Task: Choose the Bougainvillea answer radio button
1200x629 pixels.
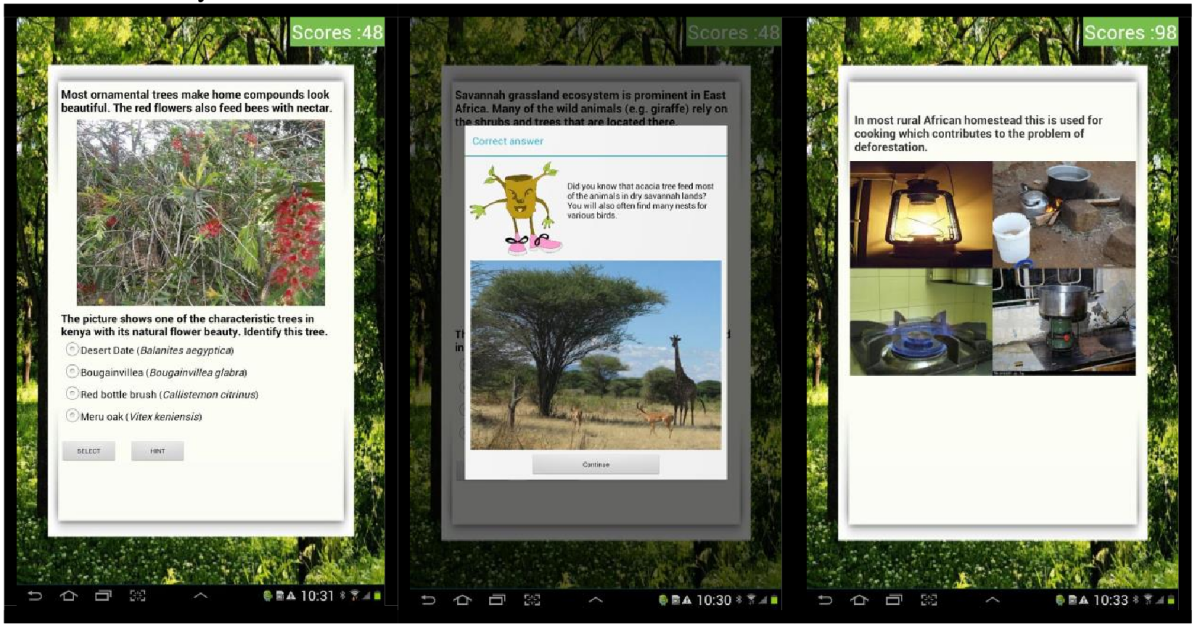Action: (x=72, y=372)
